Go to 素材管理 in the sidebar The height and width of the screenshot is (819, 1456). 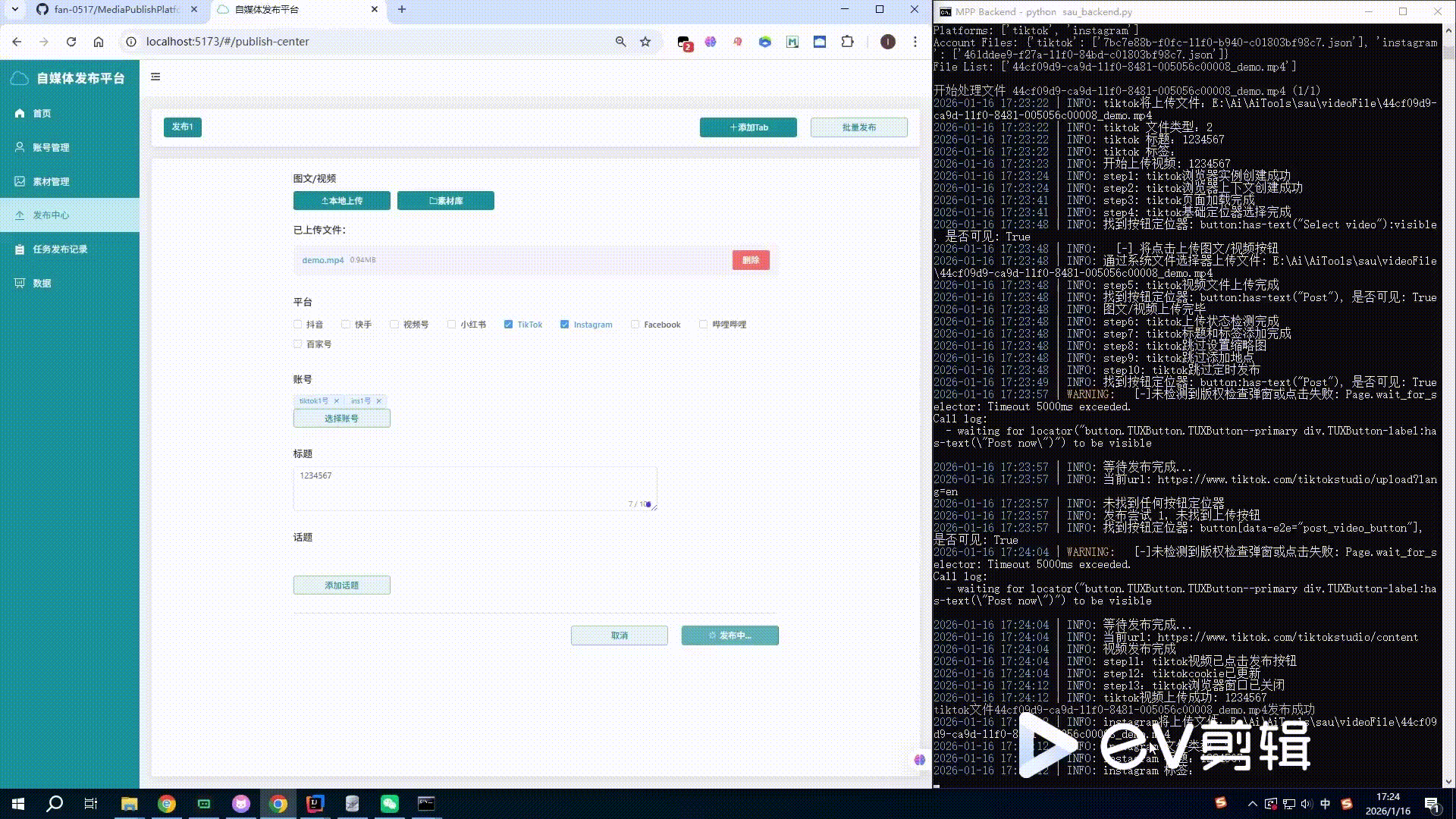(x=51, y=181)
